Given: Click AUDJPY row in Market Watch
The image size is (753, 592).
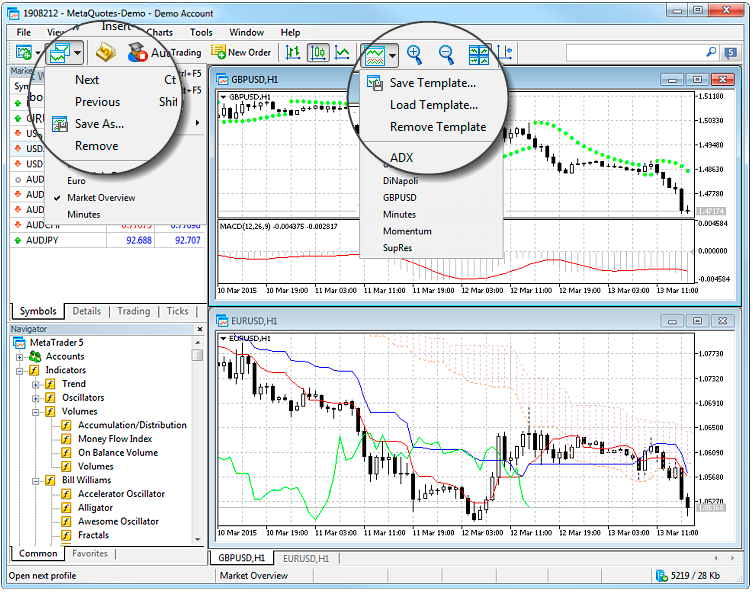Looking at the screenshot, I should (x=107, y=241).
